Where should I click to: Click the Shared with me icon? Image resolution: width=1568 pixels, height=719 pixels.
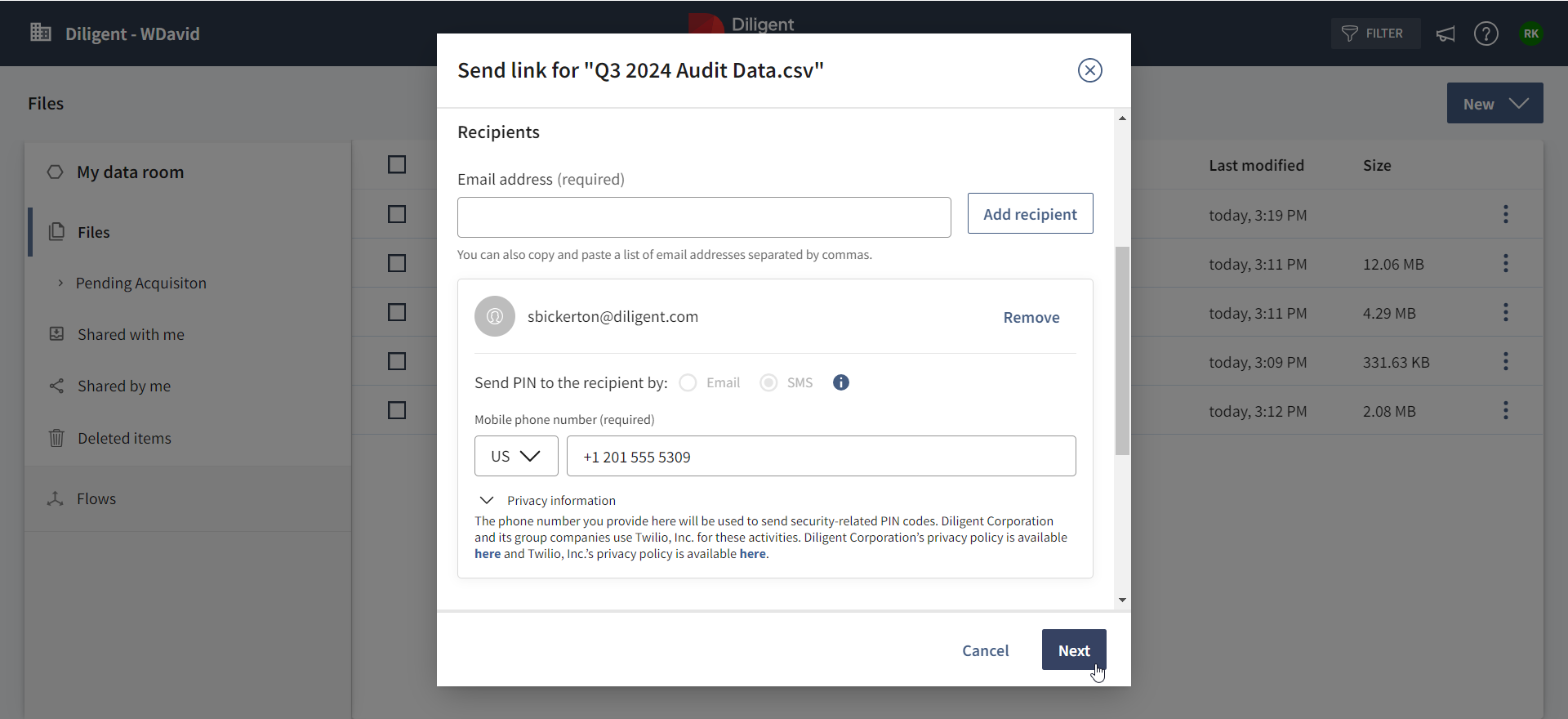pyautogui.click(x=56, y=333)
